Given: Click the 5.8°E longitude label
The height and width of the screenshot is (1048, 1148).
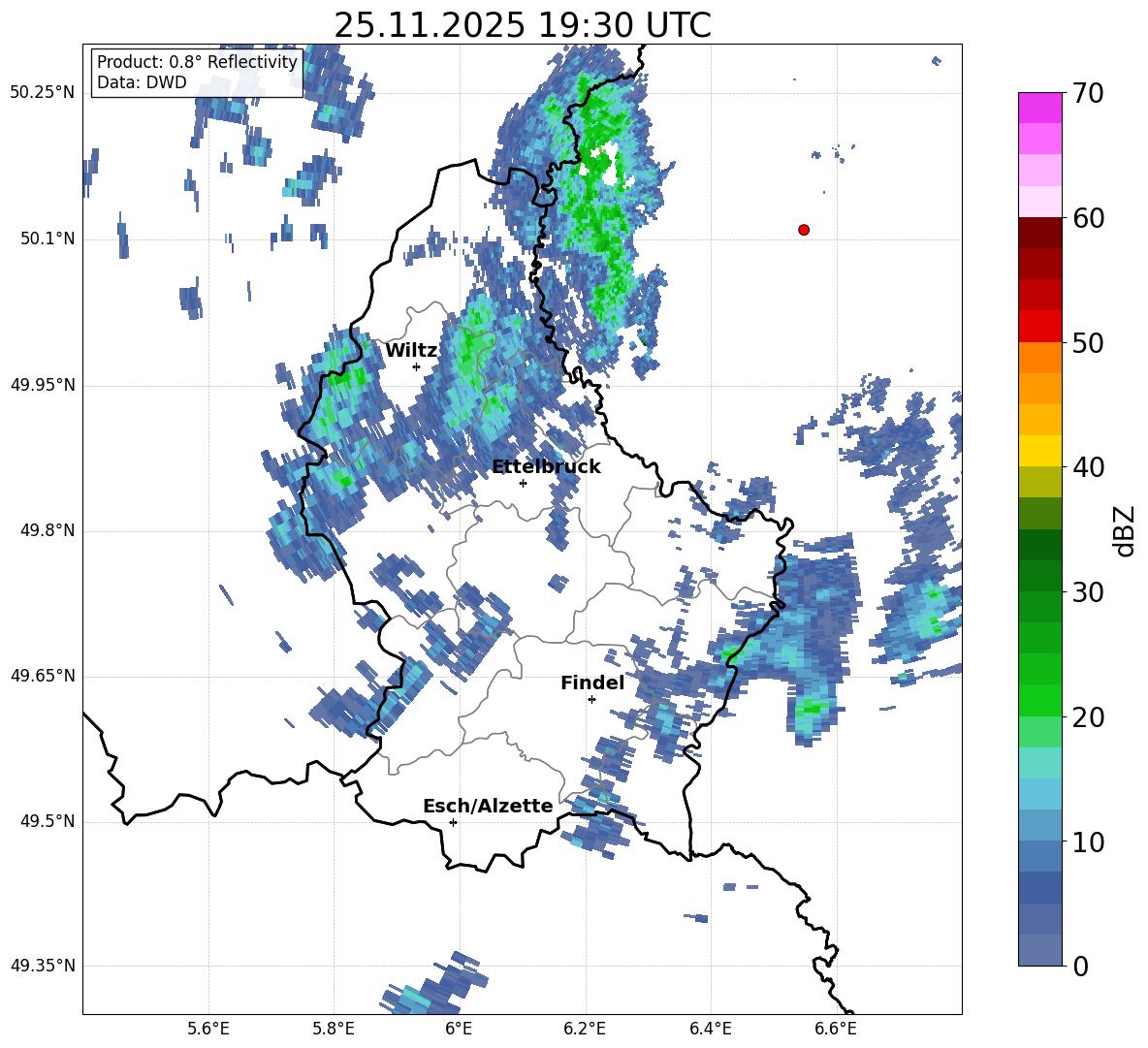Looking at the screenshot, I should (x=334, y=1029).
